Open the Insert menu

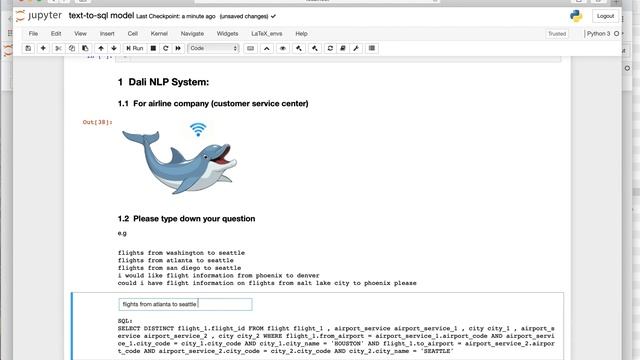tap(107, 33)
